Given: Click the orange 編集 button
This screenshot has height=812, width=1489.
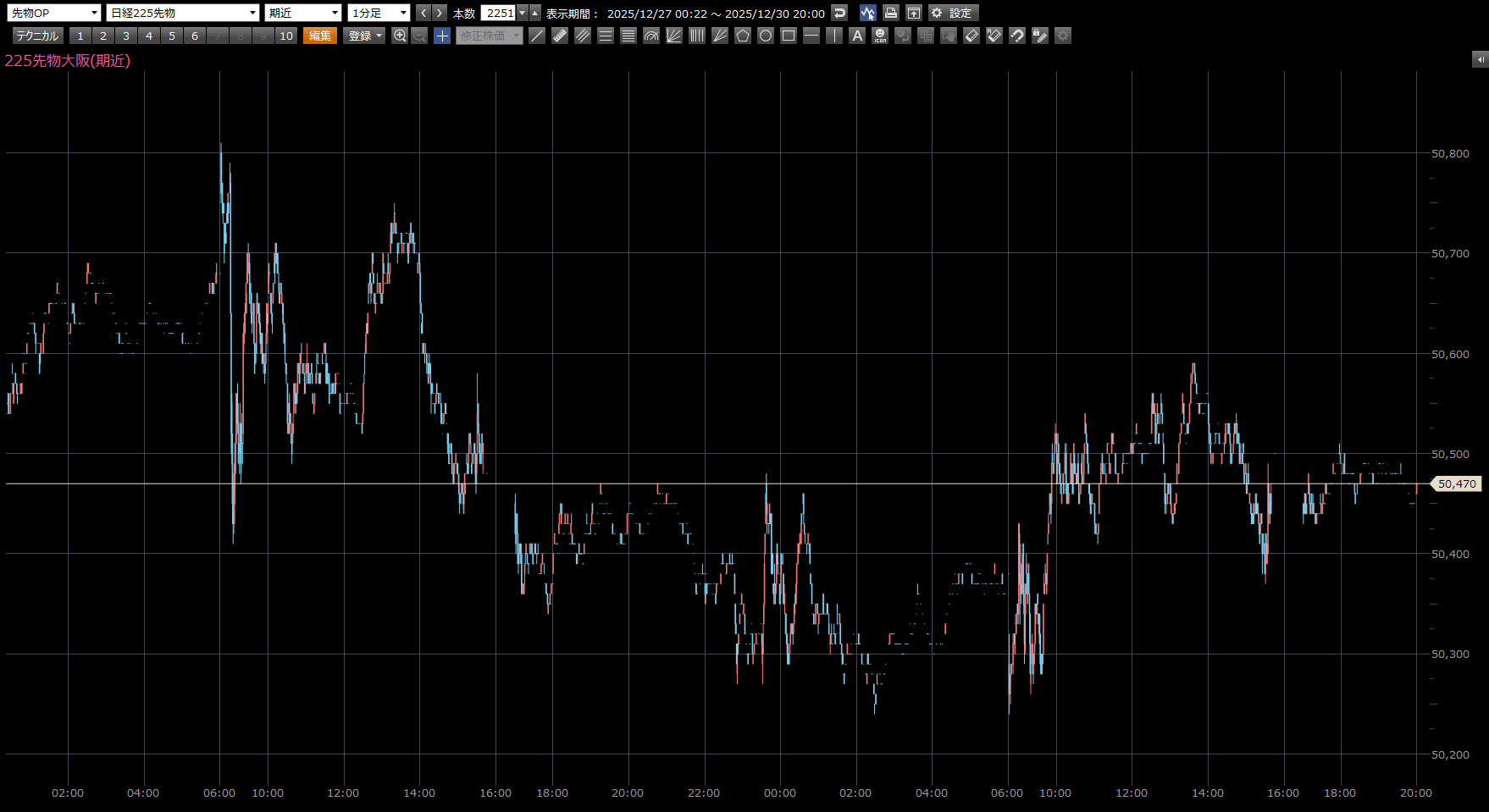Looking at the screenshot, I should [x=320, y=36].
